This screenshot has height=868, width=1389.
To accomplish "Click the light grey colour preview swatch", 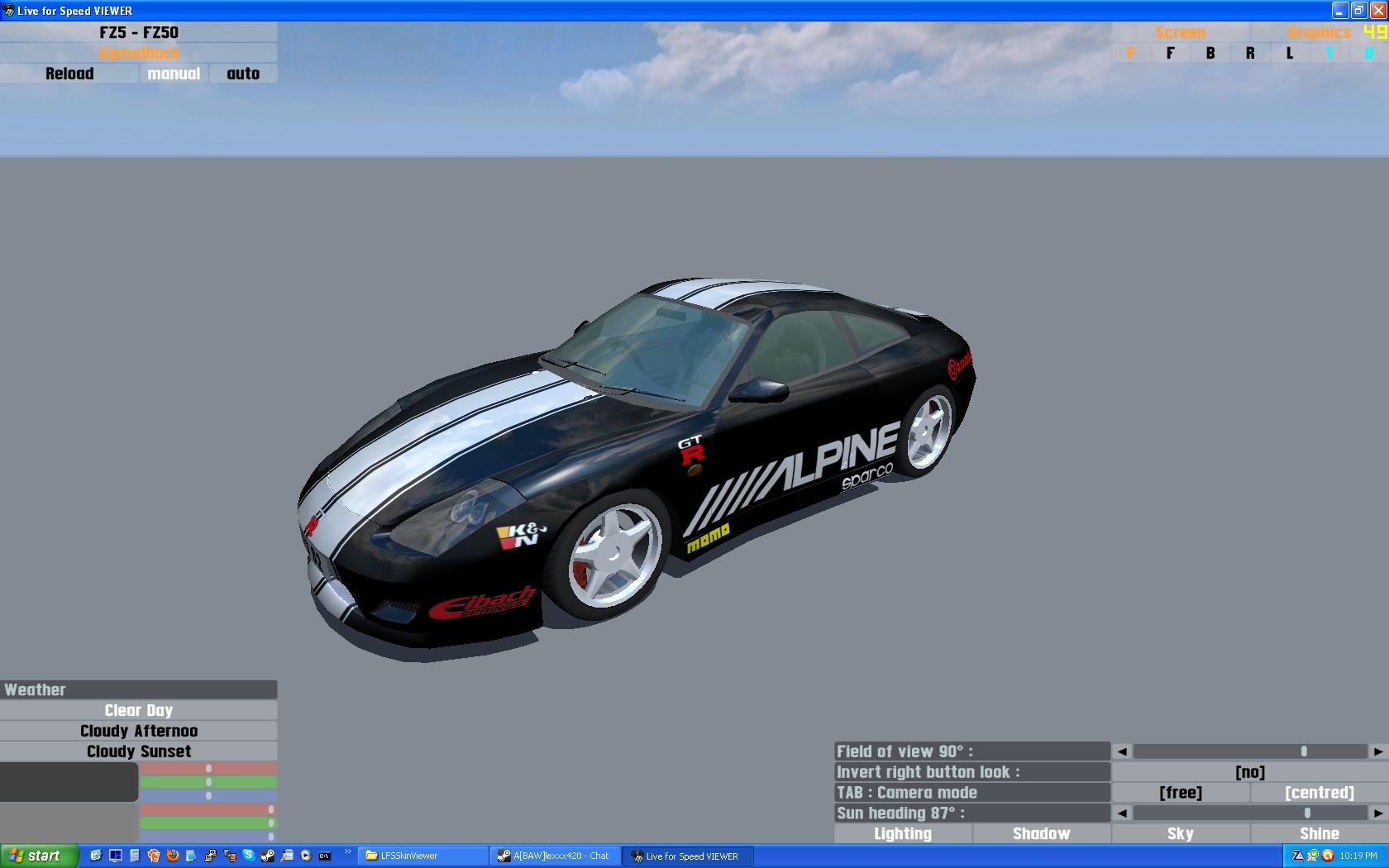I will [x=69, y=823].
